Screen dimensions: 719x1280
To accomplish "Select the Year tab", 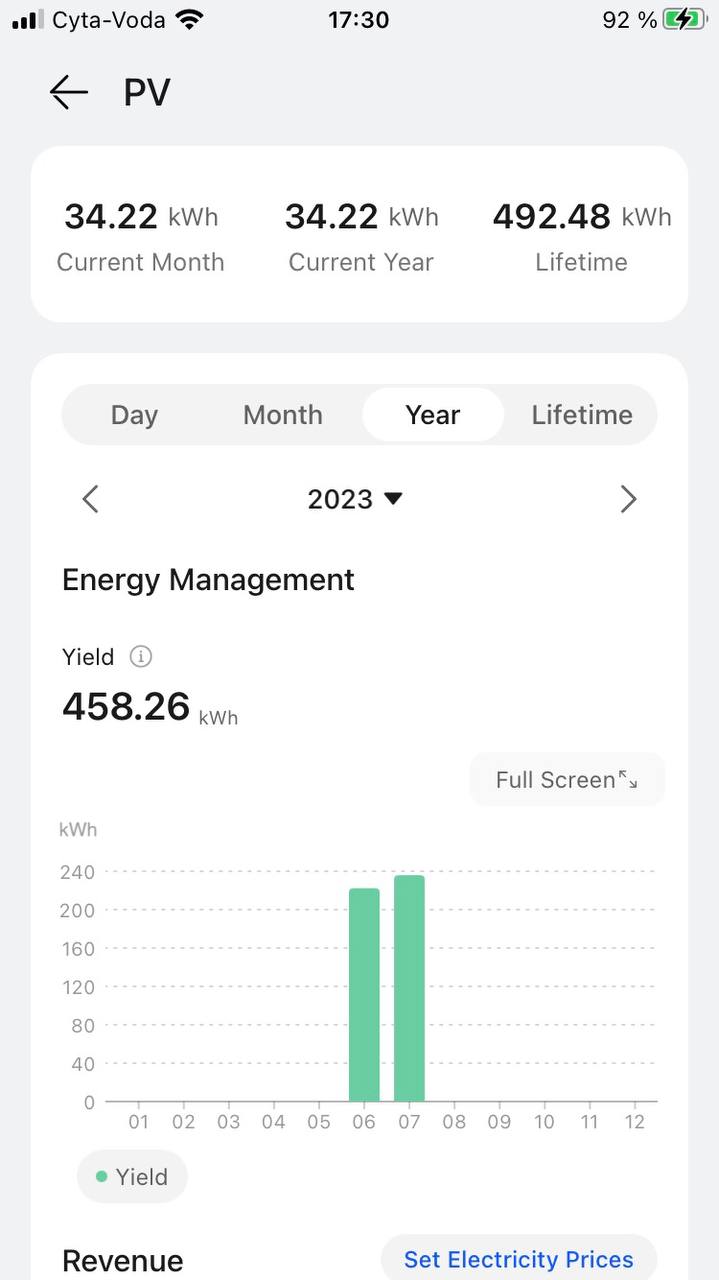I will point(433,415).
